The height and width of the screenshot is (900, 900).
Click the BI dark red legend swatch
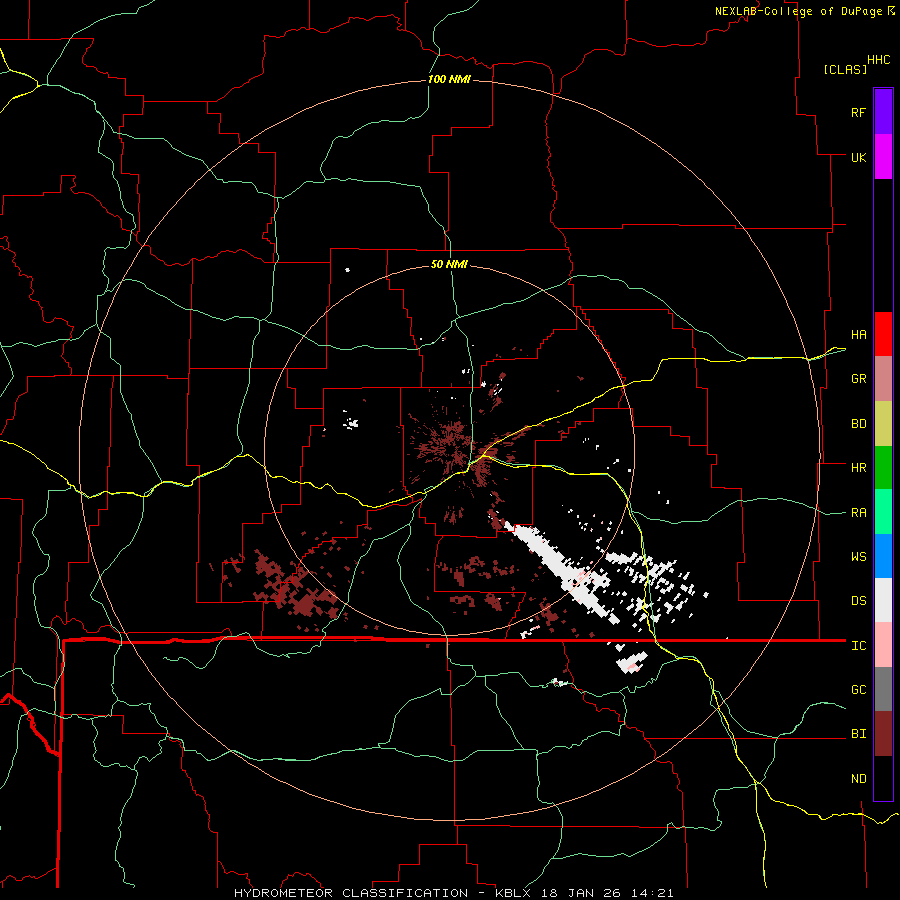click(x=883, y=734)
